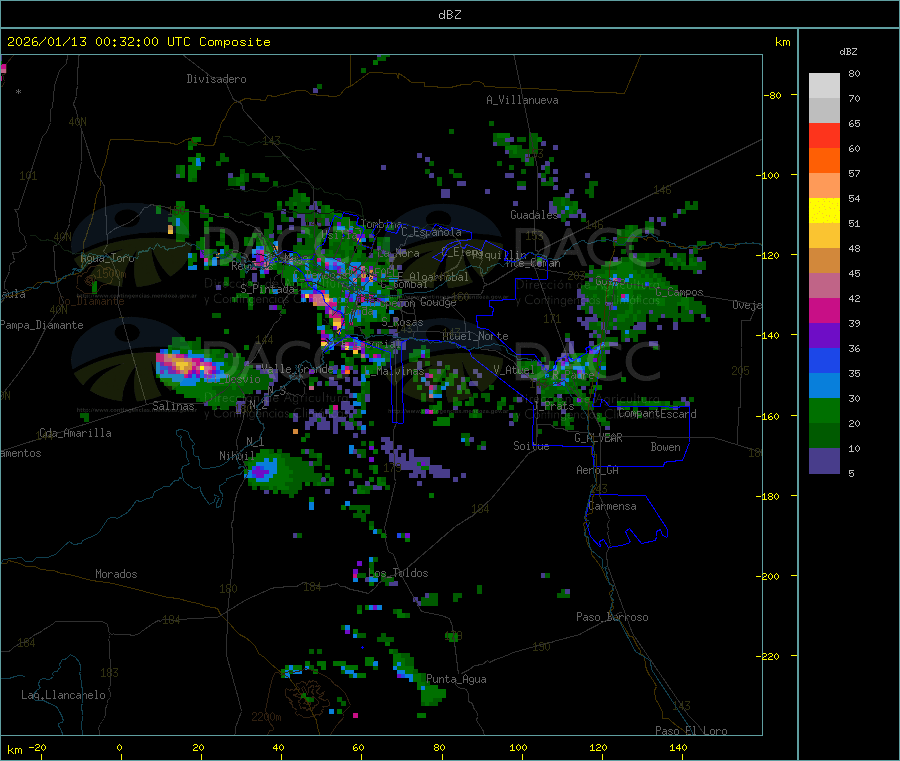Select the light gray 70-80 dBZ swatch
The height and width of the screenshot is (761, 900).
coord(824,86)
